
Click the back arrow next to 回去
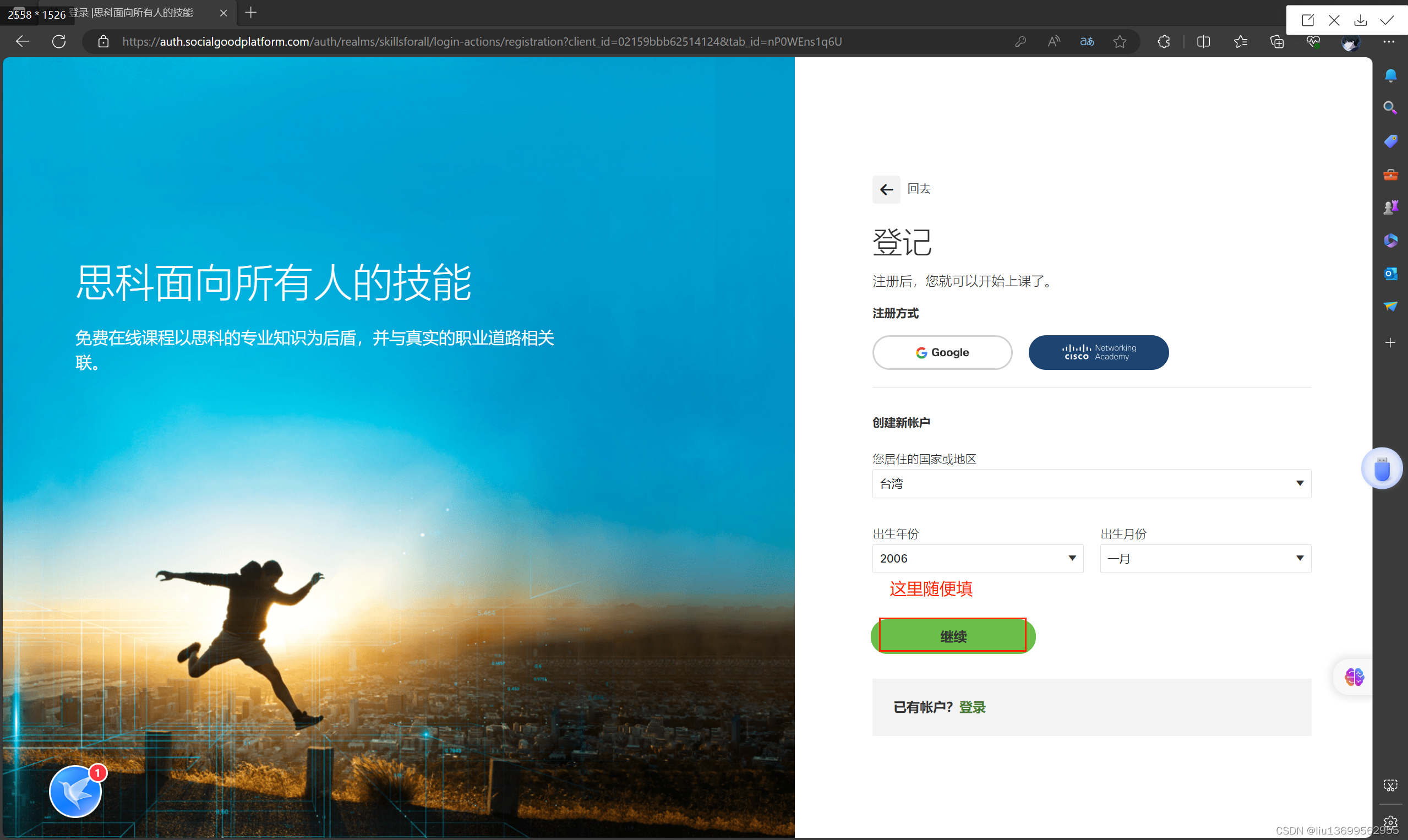click(886, 189)
